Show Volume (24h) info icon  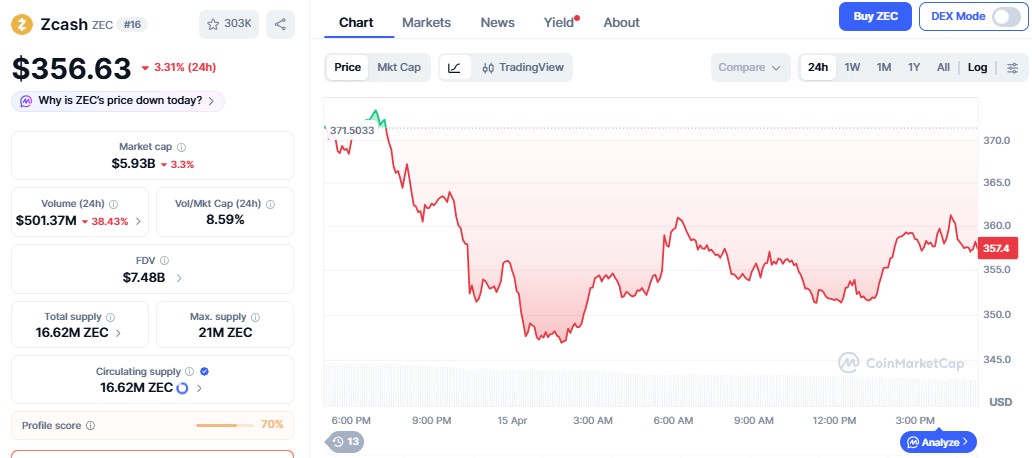tap(113, 204)
